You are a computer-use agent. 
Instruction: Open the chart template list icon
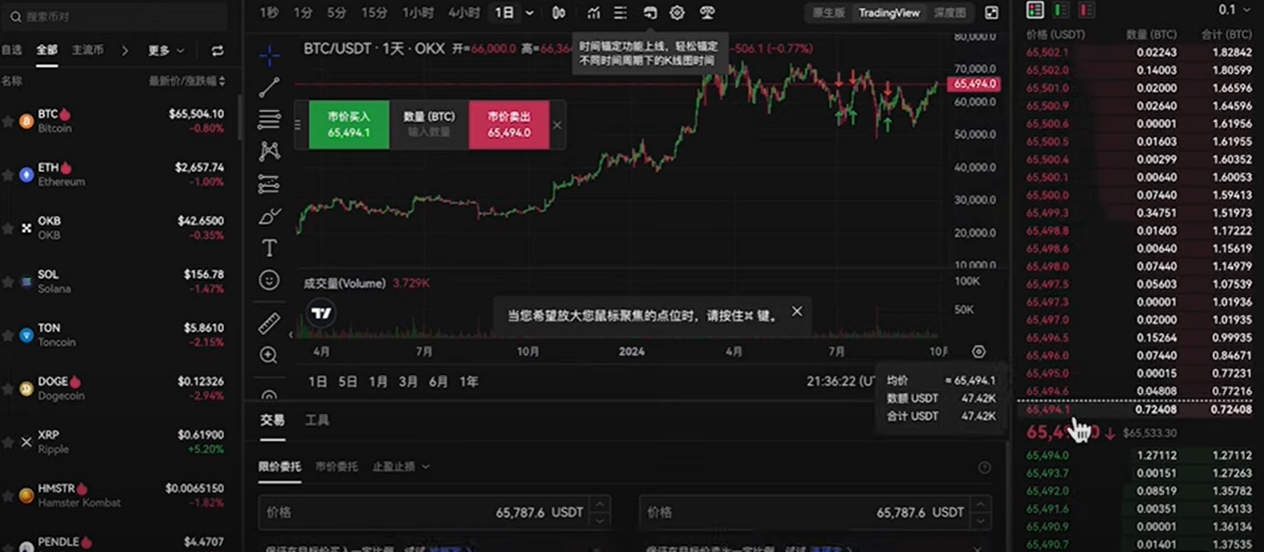click(x=621, y=13)
